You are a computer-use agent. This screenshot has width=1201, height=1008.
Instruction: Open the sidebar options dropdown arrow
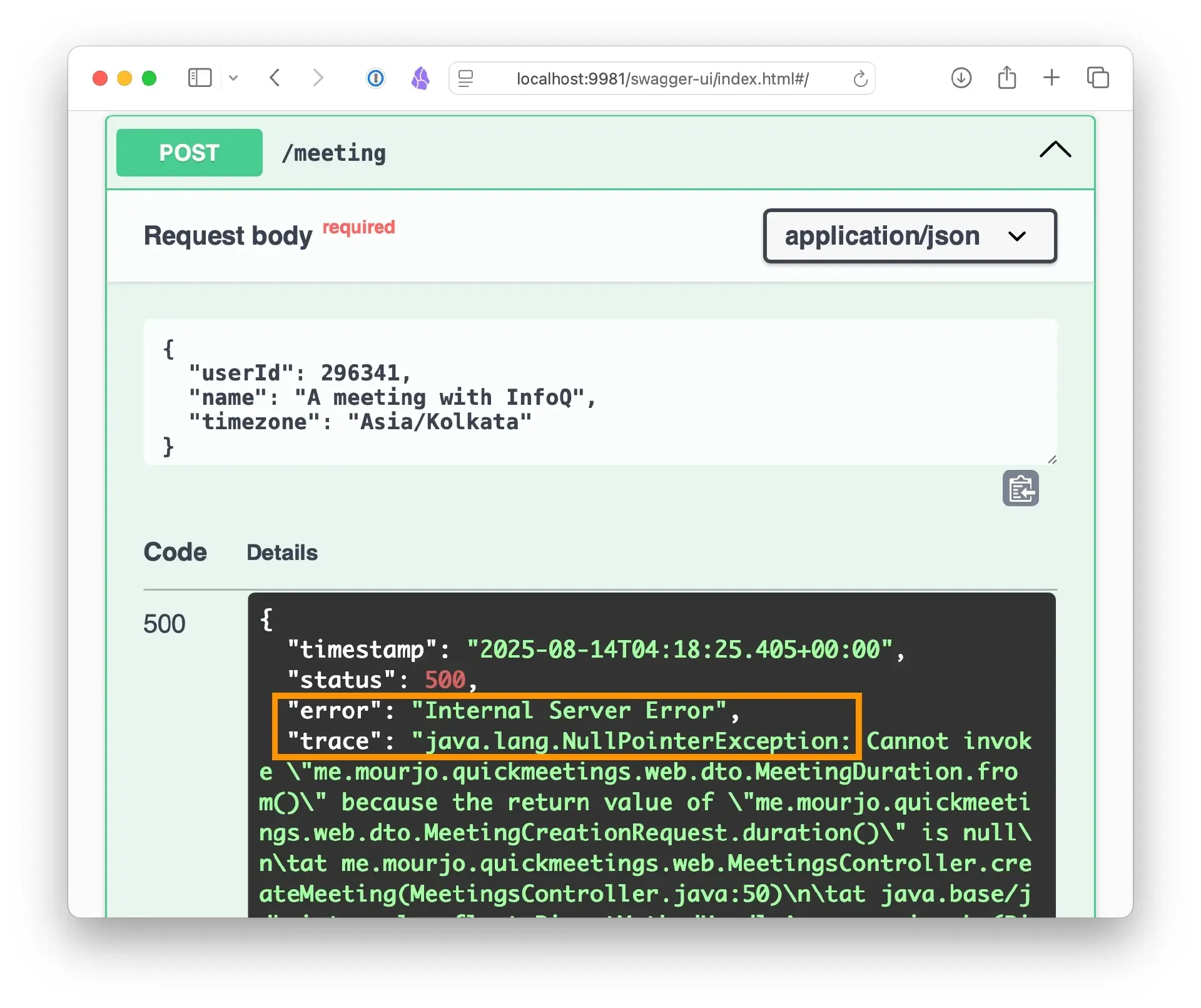click(x=233, y=78)
